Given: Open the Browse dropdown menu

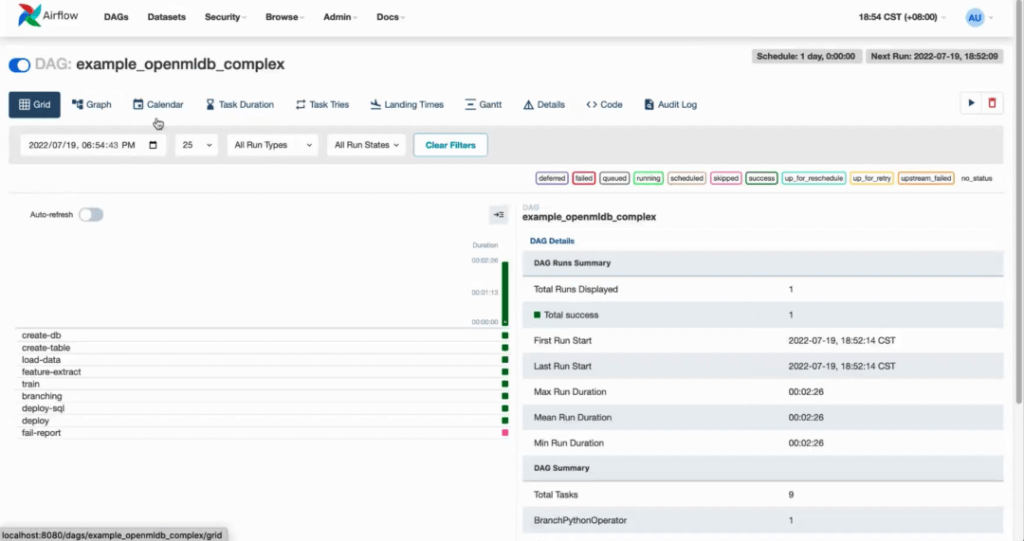Looking at the screenshot, I should click(x=284, y=17).
